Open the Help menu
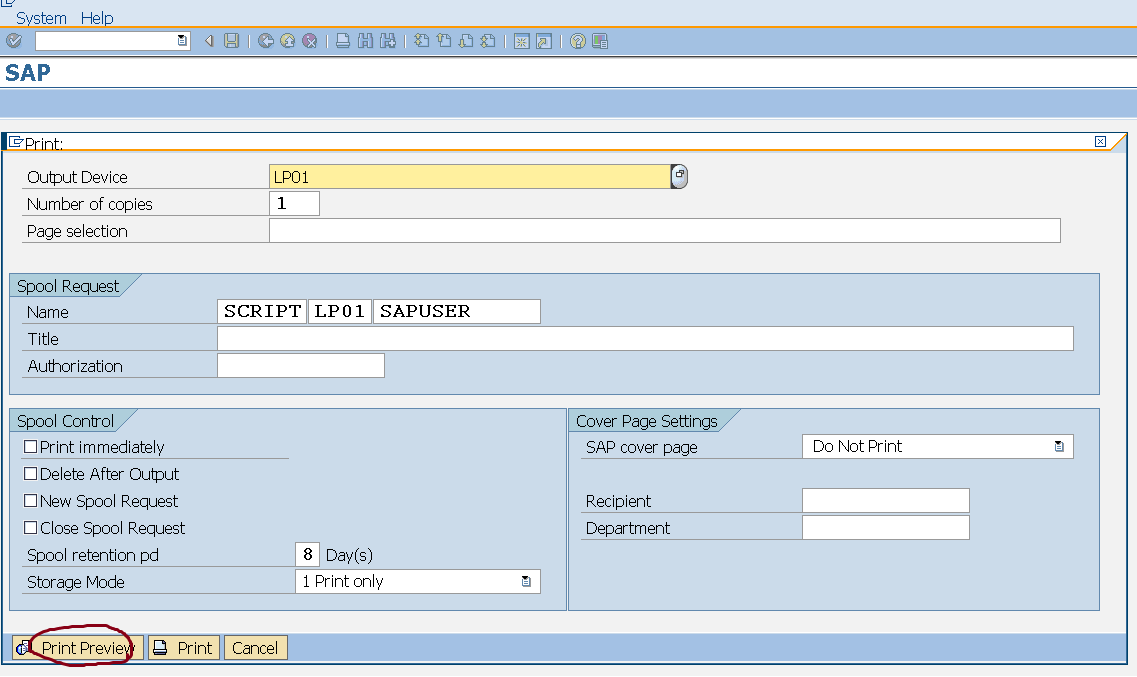 click(97, 17)
